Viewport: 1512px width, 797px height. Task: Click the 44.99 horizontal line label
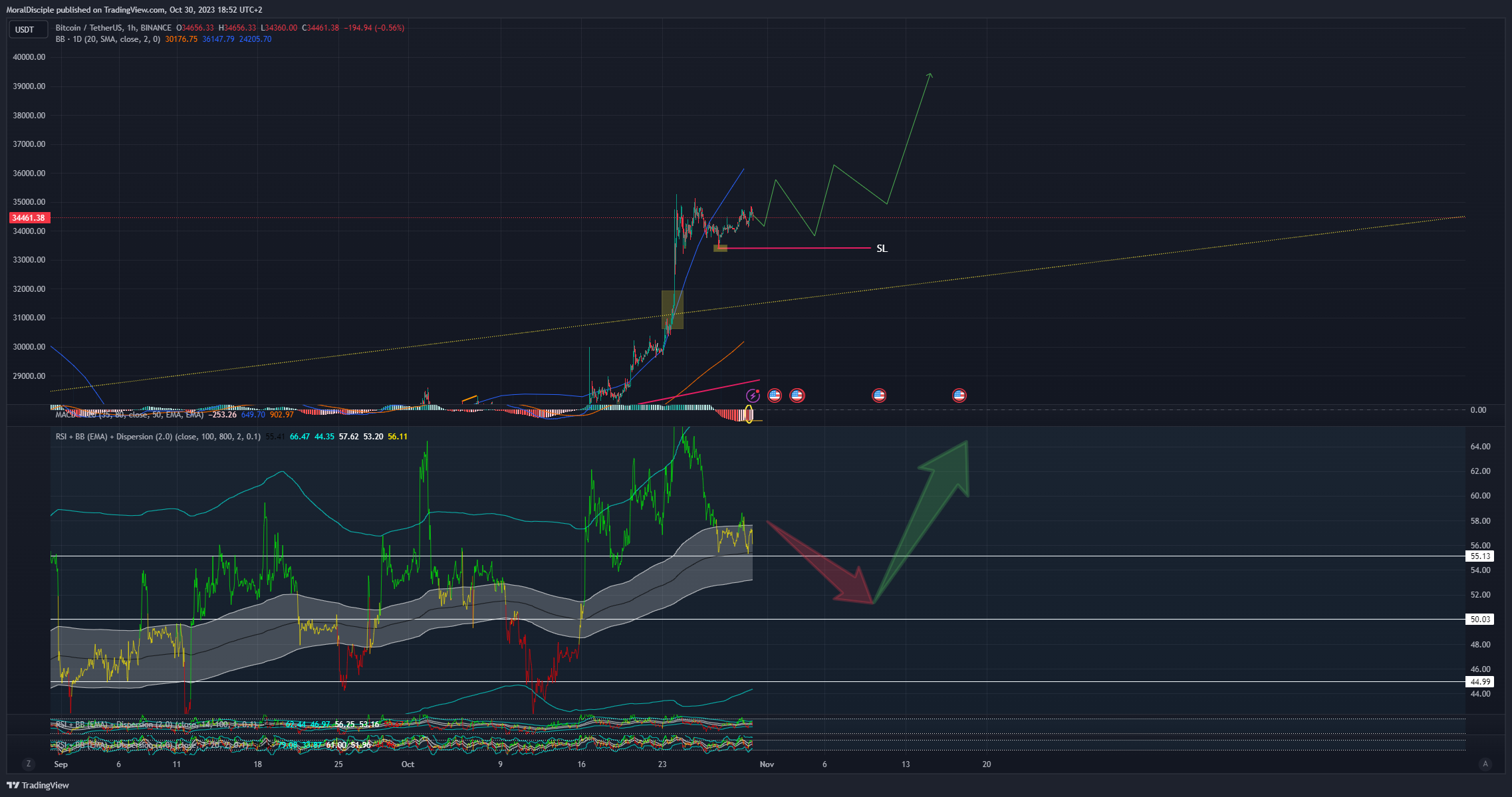pos(1480,682)
